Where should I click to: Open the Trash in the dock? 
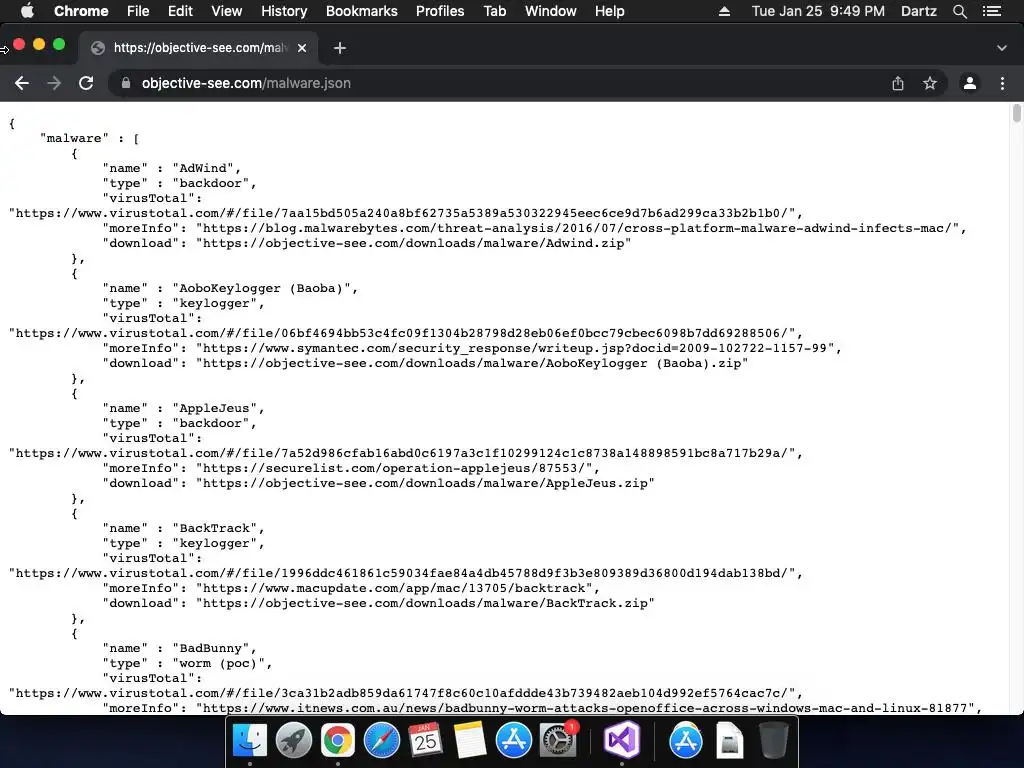click(774, 741)
